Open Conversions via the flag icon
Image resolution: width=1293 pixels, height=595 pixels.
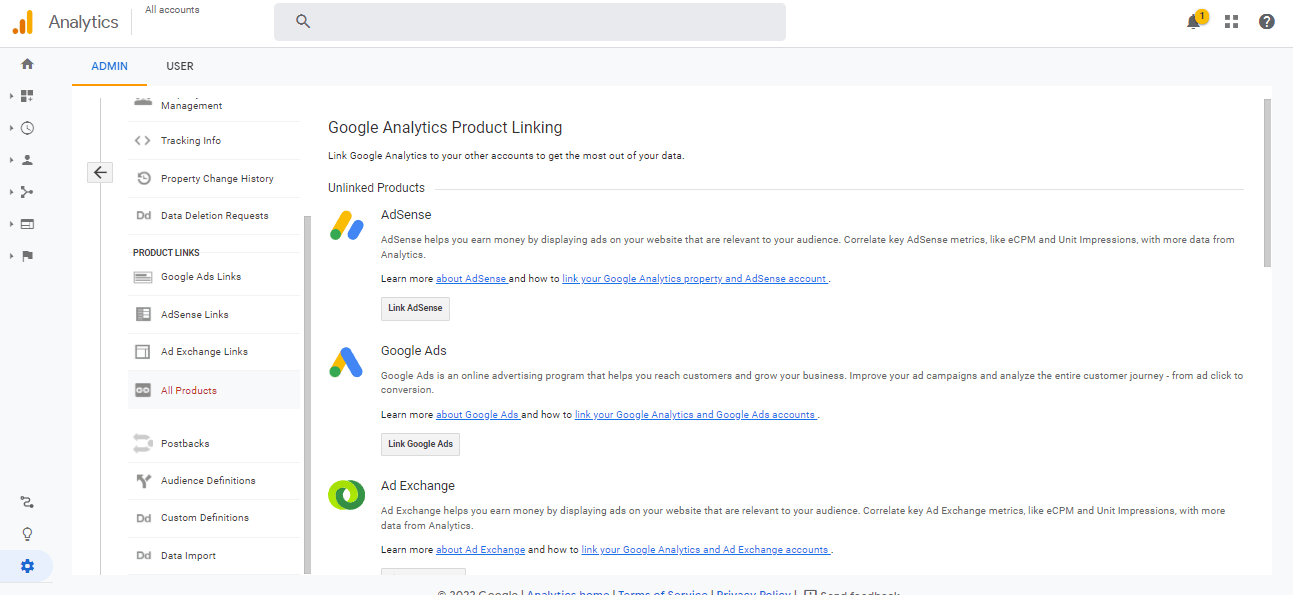click(27, 256)
